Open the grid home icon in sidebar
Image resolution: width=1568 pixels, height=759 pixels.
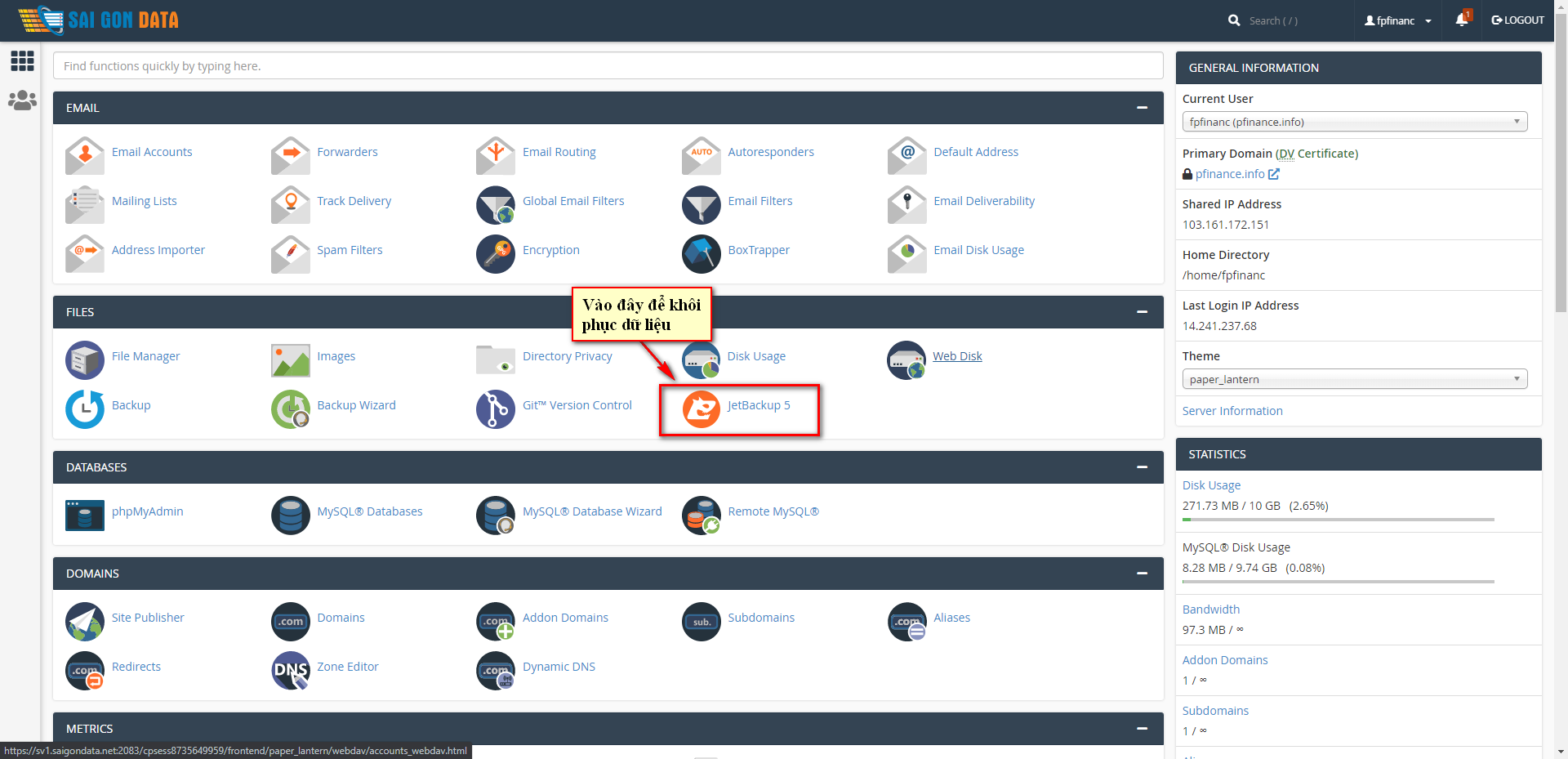click(x=22, y=60)
